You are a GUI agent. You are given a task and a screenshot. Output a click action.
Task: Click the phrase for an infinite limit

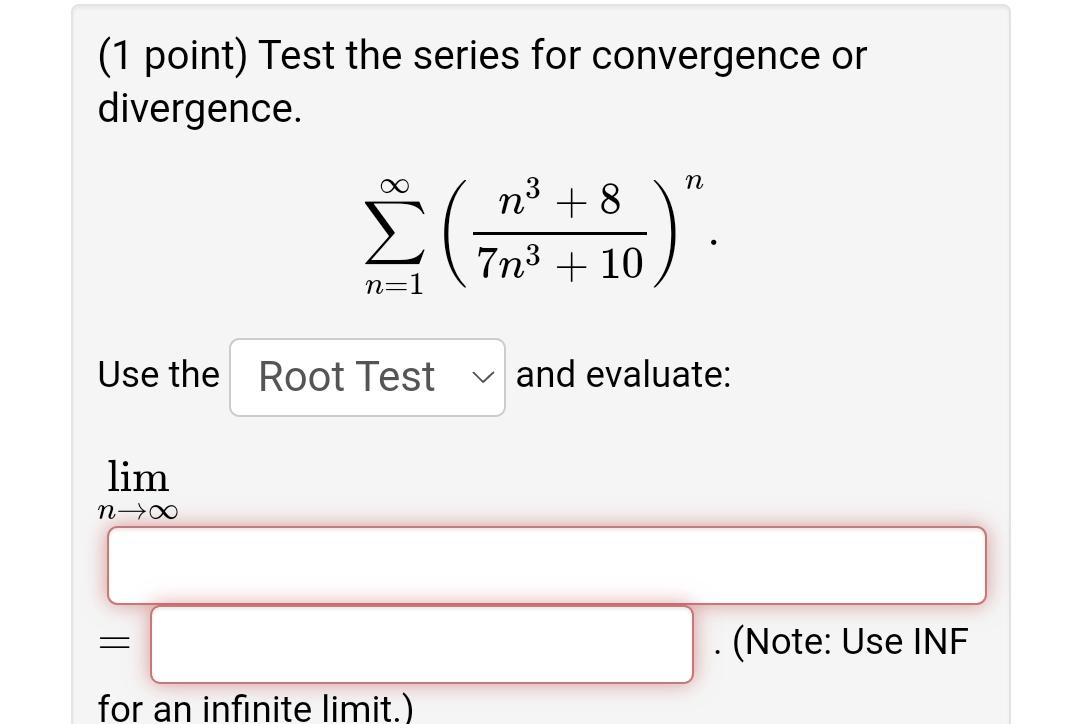click(x=253, y=707)
